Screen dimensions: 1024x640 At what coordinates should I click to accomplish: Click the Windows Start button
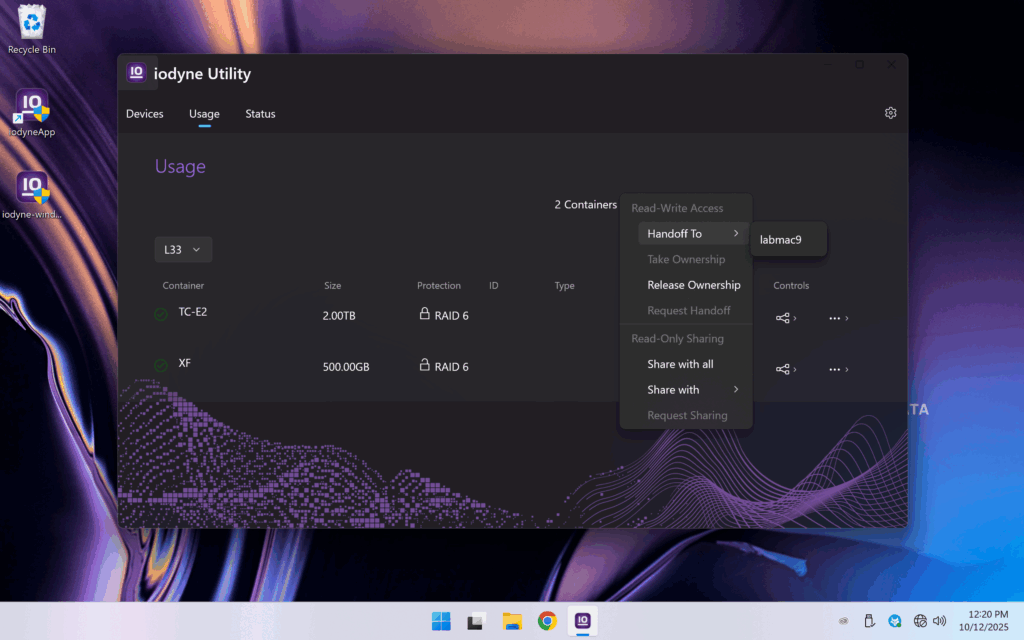(441, 621)
